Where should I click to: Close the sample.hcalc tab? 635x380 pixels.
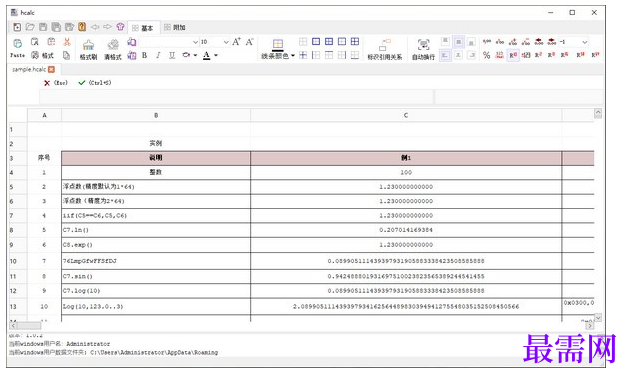pos(51,69)
